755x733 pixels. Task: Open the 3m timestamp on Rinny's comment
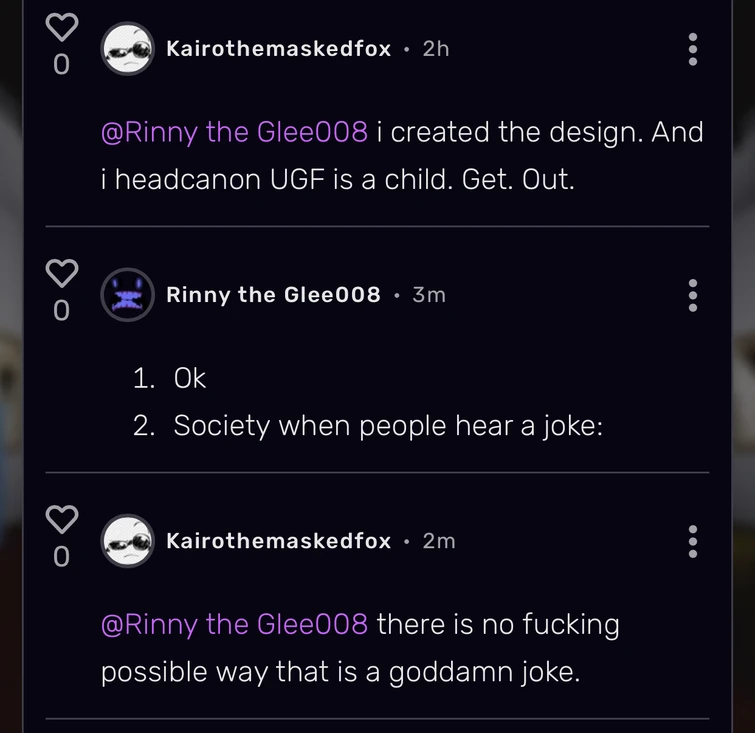pyautogui.click(x=429, y=295)
